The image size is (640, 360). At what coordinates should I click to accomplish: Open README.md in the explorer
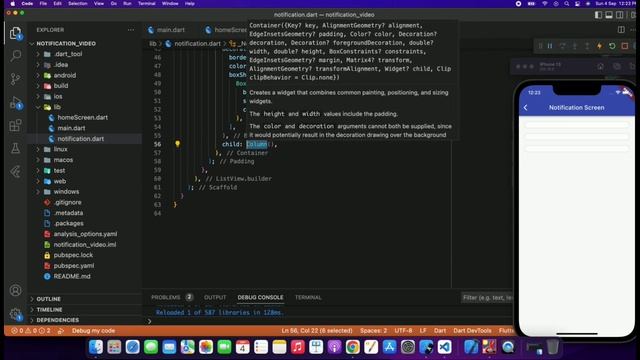click(72, 276)
